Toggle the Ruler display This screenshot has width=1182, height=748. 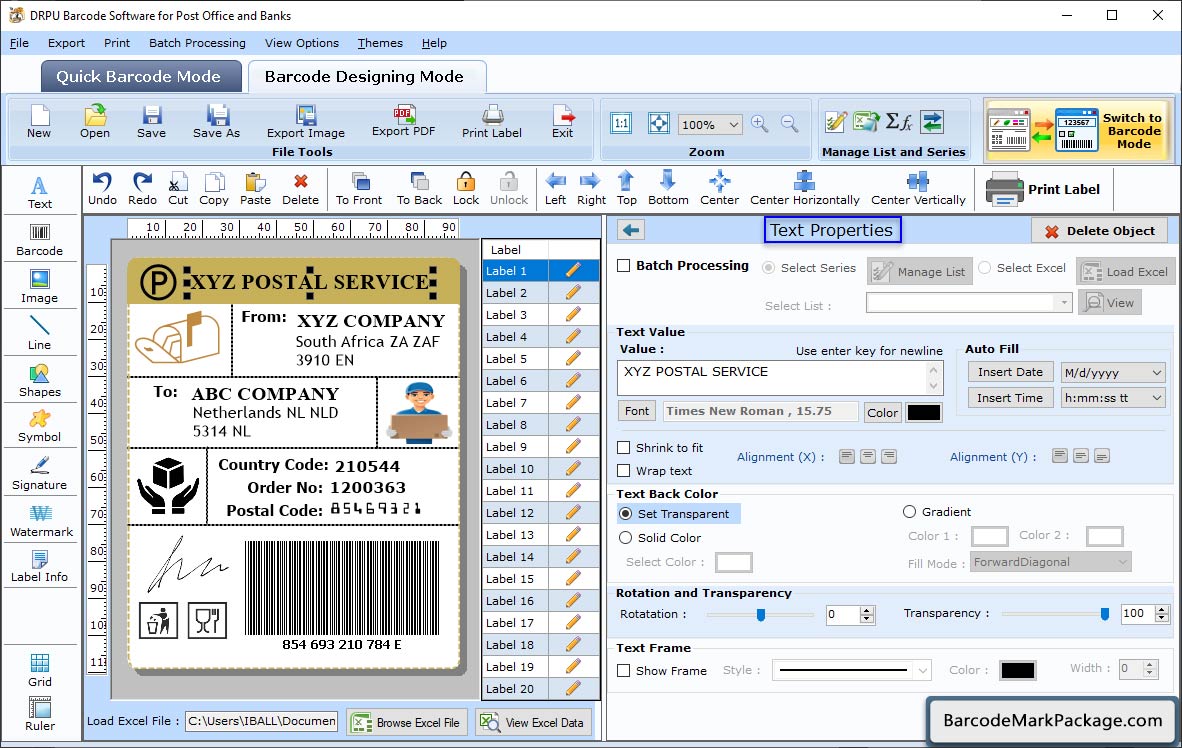[40, 714]
